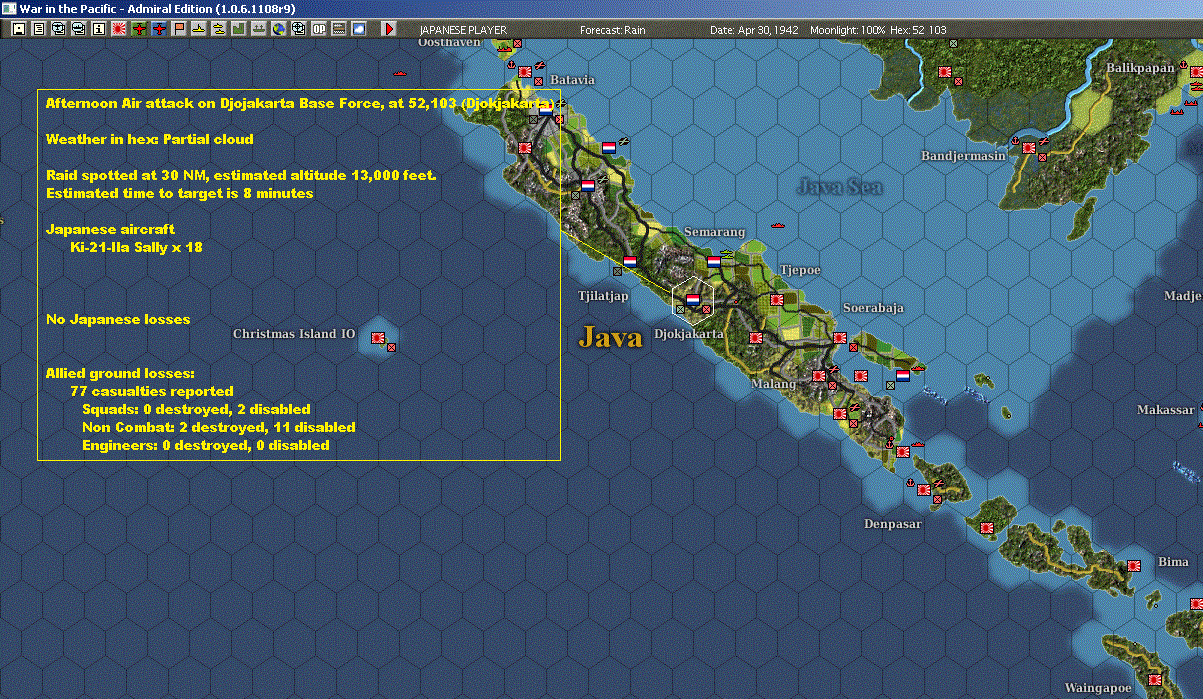Click '77 casualties reported' report line

click(x=152, y=391)
